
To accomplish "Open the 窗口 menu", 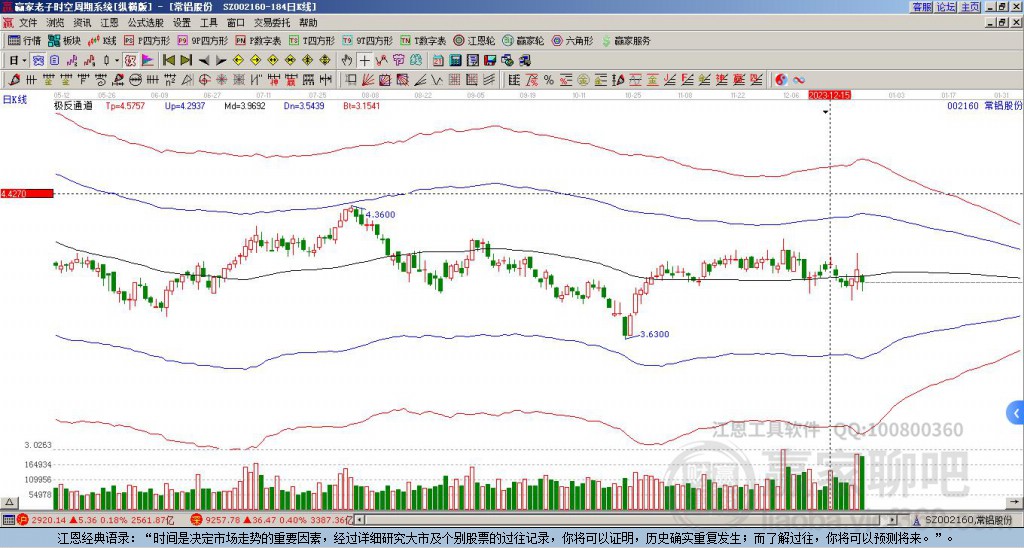I will click(236, 23).
